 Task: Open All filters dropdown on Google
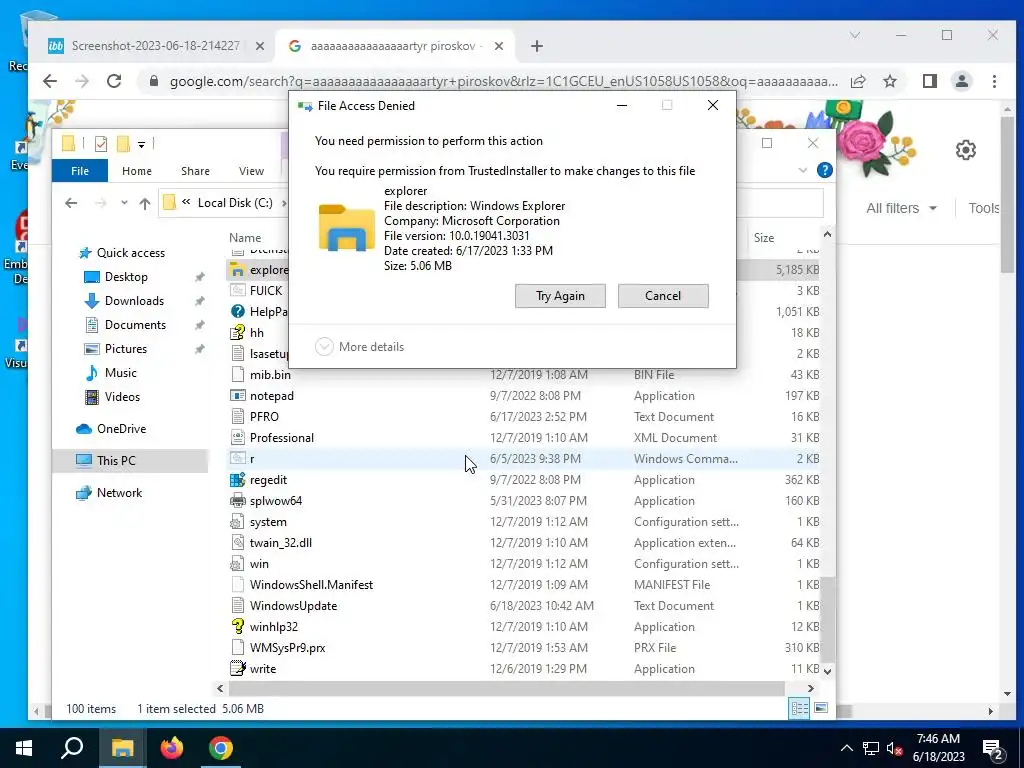[901, 208]
